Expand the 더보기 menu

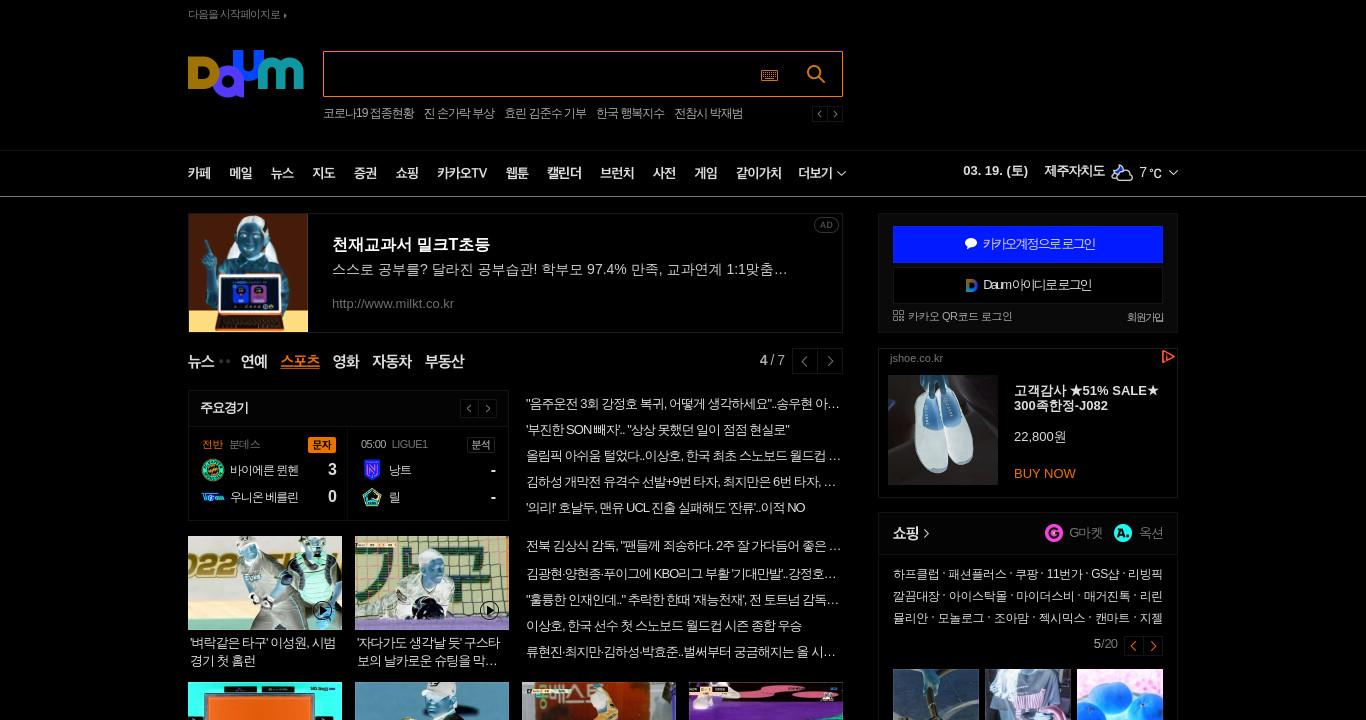822,173
